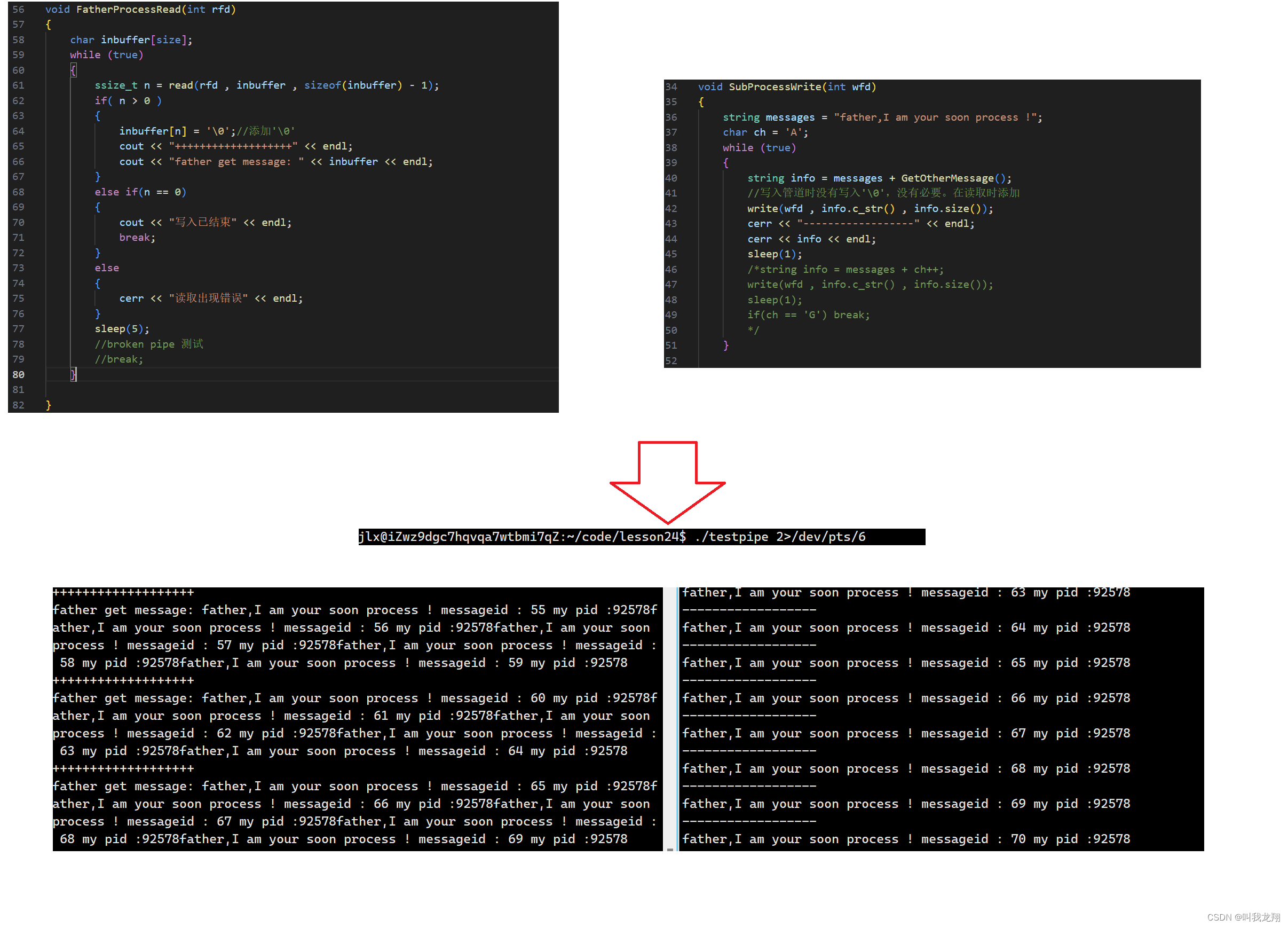Click the 'father get message:' cout statement in code
Image resolution: width=1288 pixels, height=927 pixels.
[275, 161]
